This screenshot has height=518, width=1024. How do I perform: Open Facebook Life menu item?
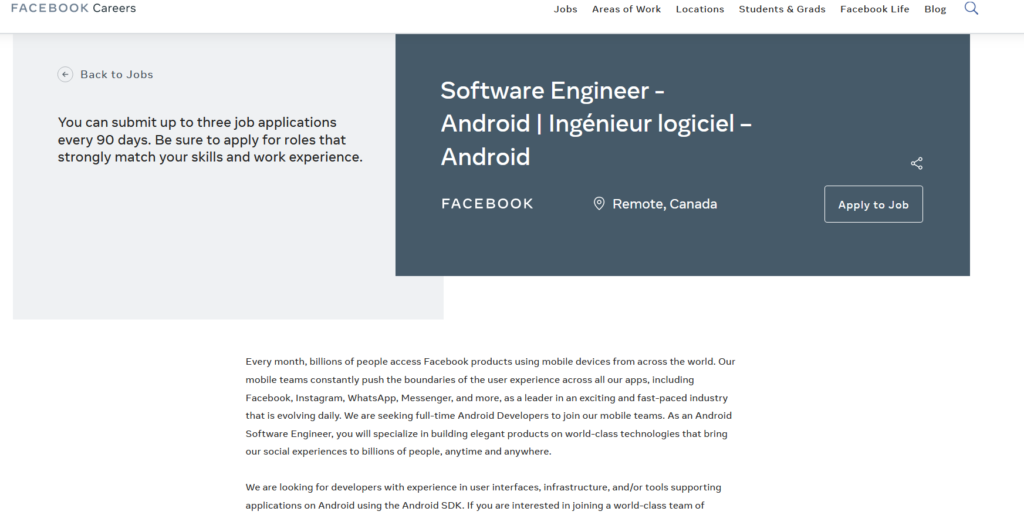point(874,9)
